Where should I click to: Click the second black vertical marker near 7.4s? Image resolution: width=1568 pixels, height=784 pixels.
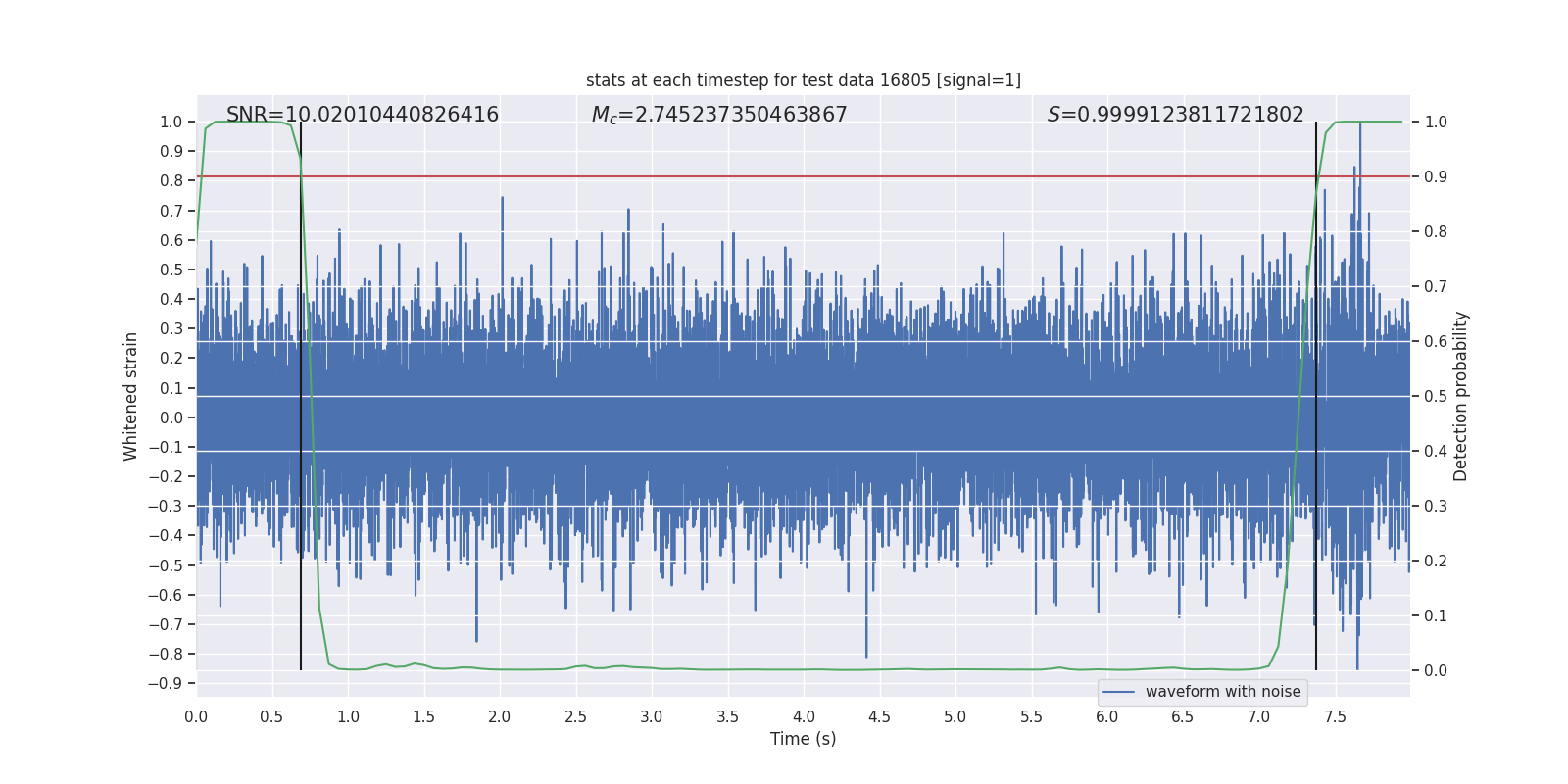(x=1316, y=396)
